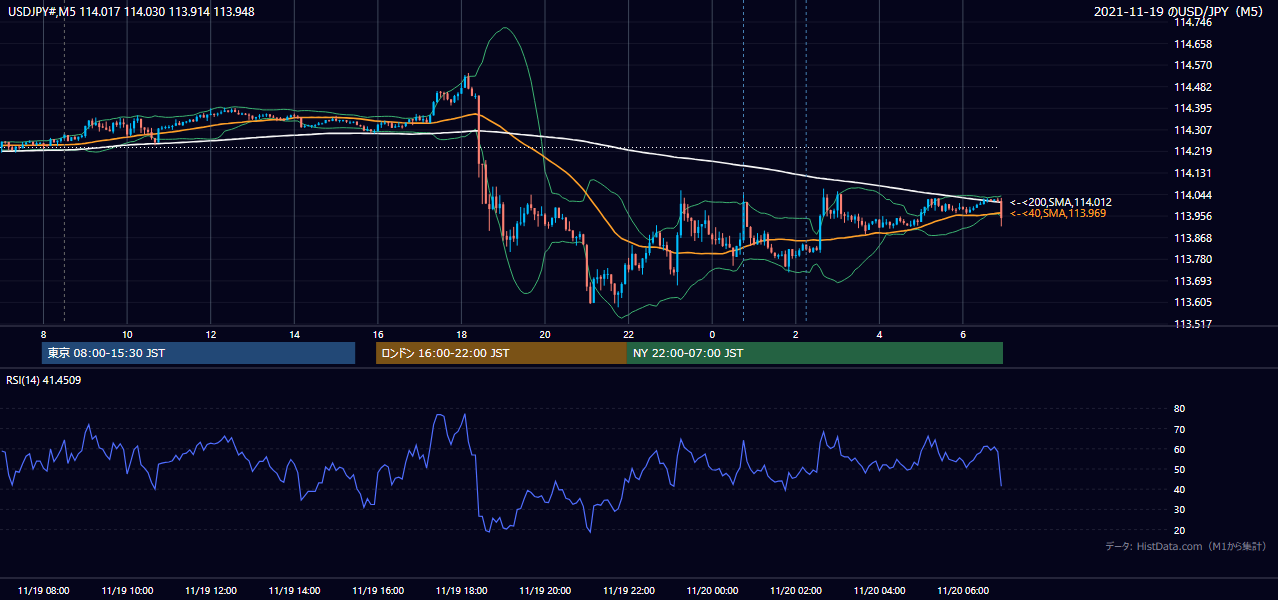Click the bottom time label 11/19 12:00
This screenshot has height=600, width=1278.
[x=211, y=591]
